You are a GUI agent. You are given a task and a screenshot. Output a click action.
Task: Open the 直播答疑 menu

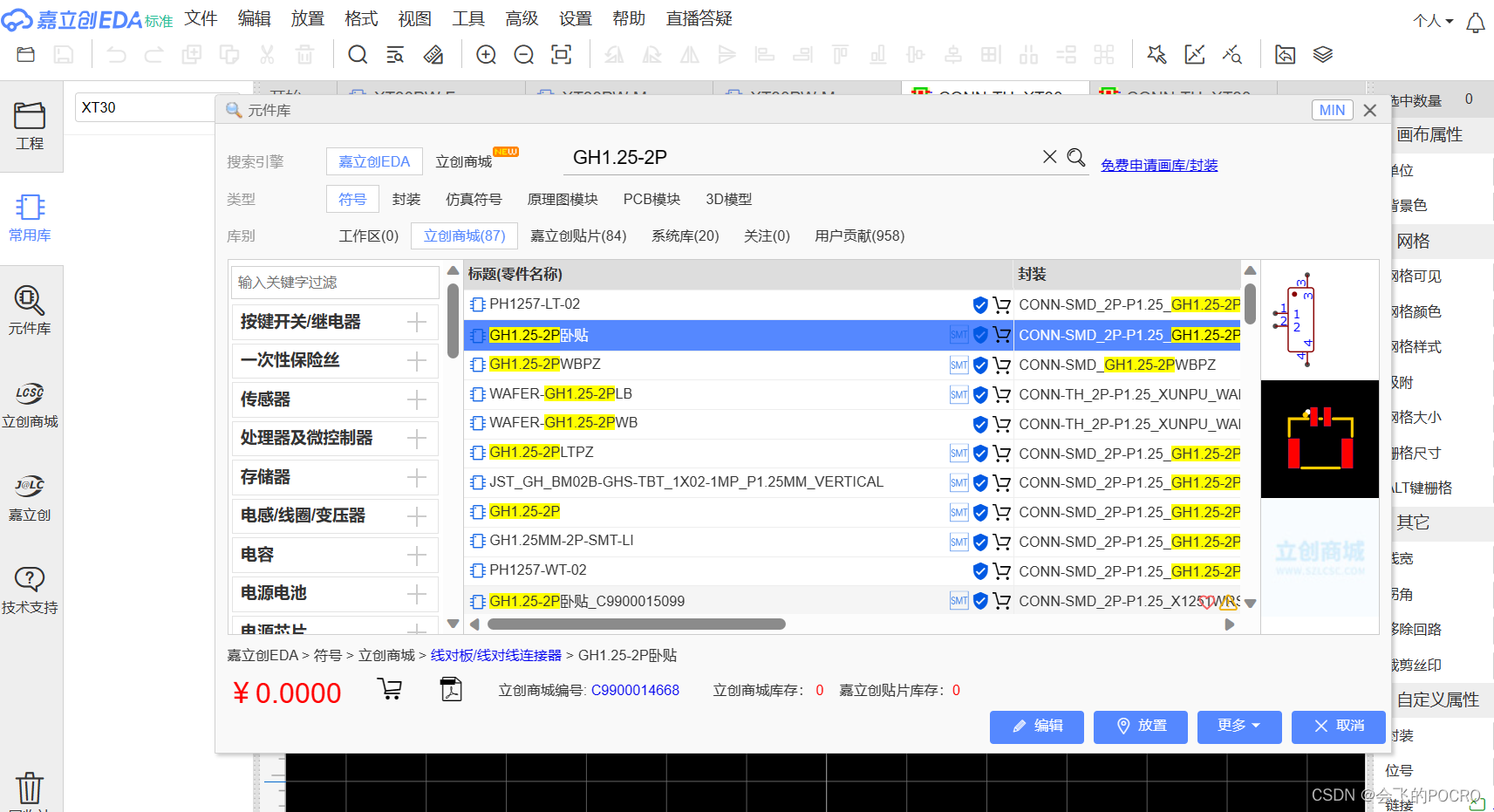click(699, 18)
